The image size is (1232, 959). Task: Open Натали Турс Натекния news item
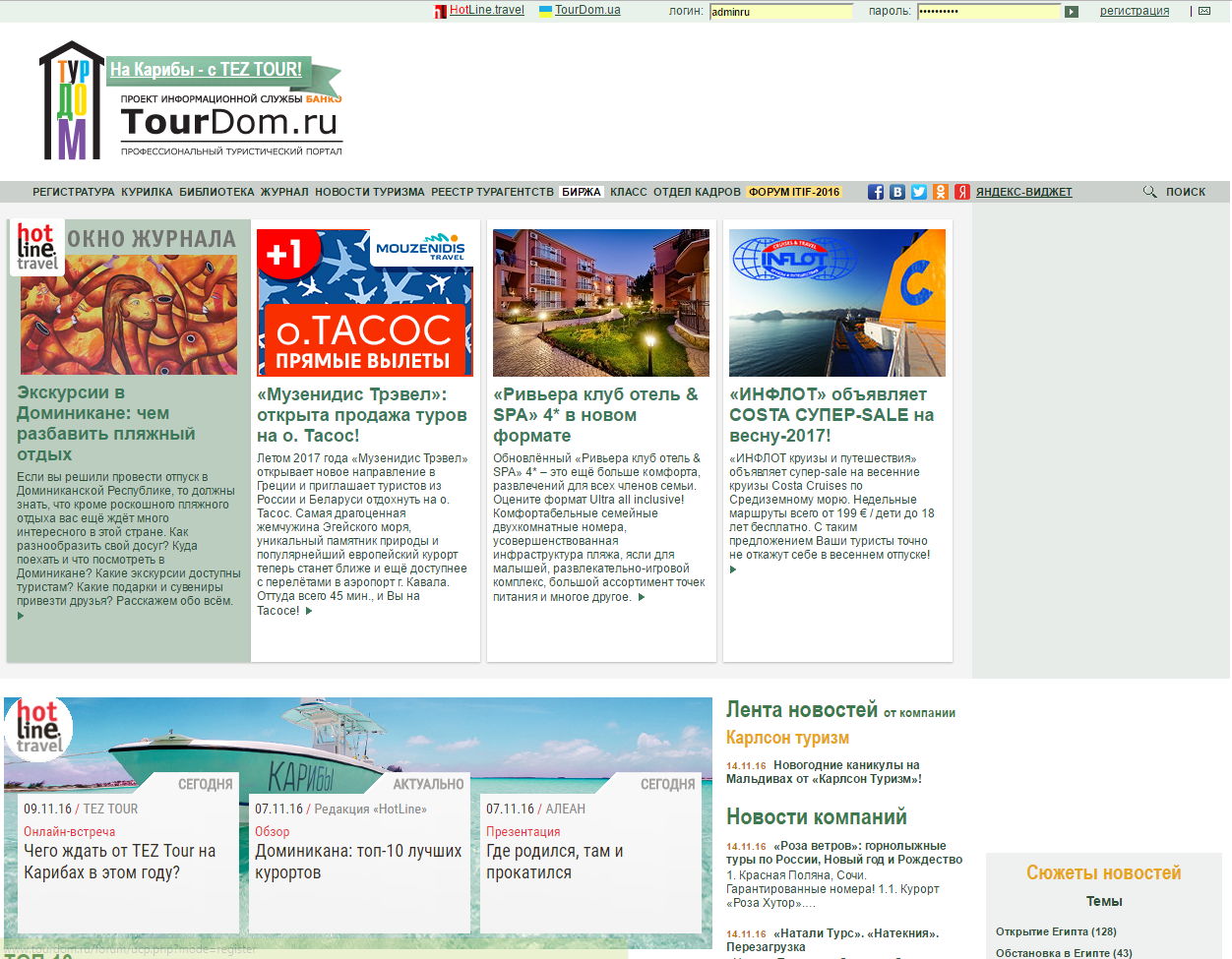coord(832,940)
